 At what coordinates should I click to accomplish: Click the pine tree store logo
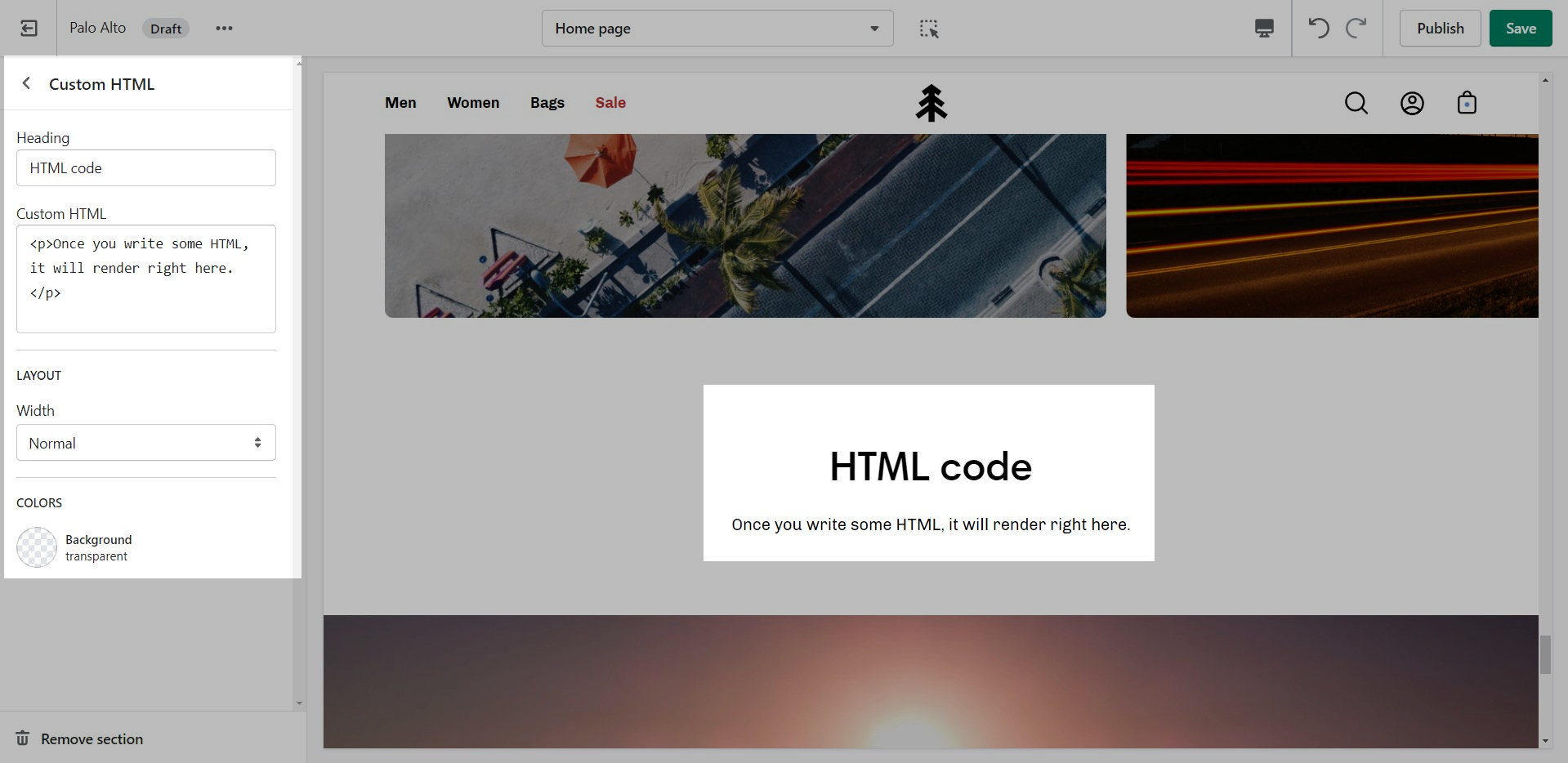click(x=931, y=103)
